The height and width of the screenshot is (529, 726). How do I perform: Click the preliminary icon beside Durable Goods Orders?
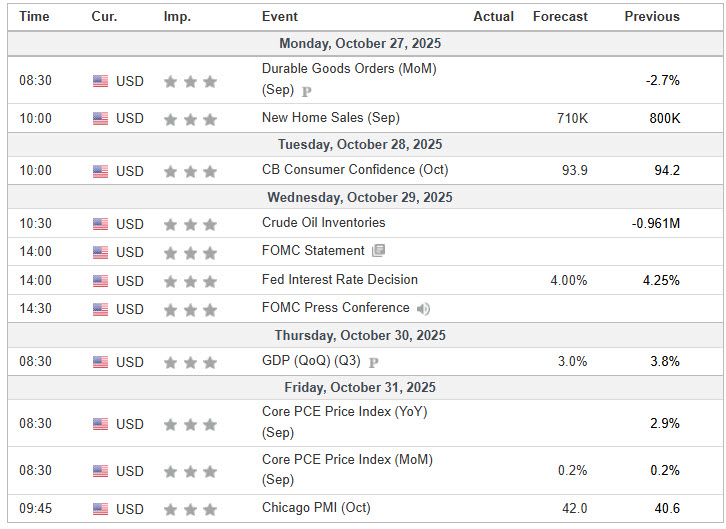tap(307, 91)
